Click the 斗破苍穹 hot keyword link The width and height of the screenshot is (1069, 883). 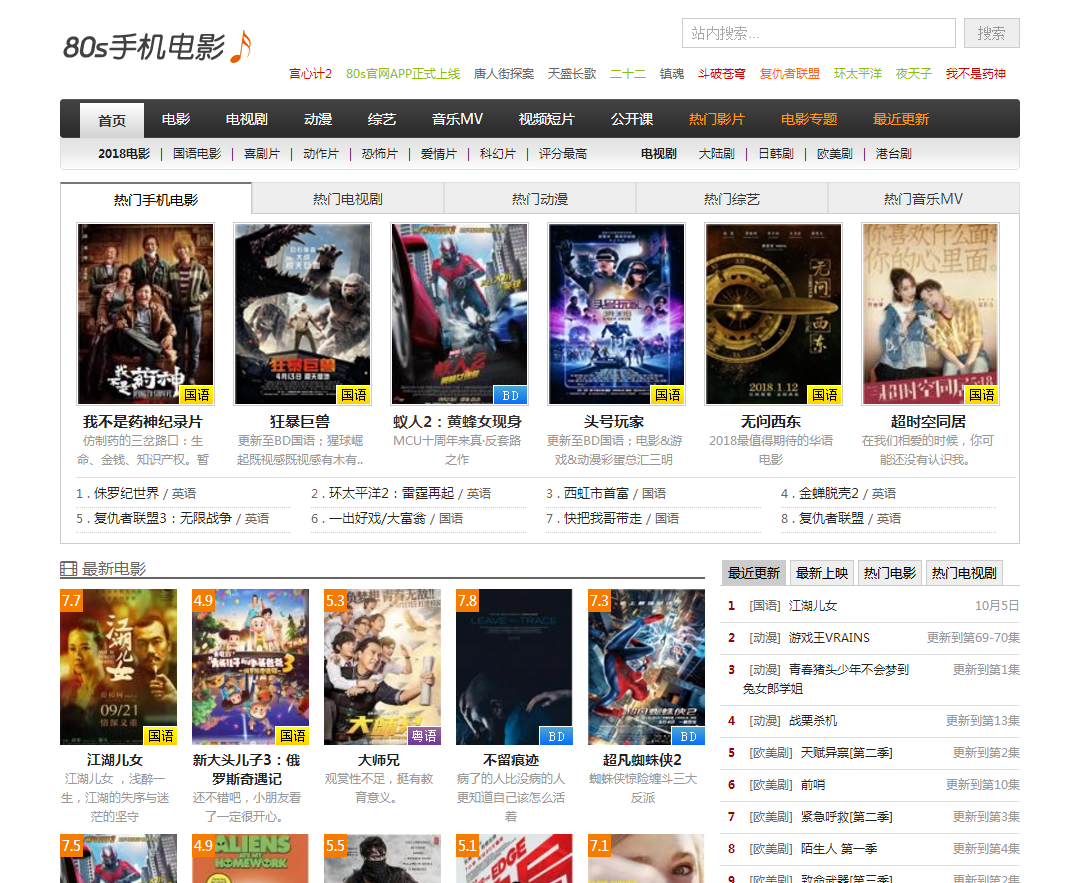(x=721, y=74)
